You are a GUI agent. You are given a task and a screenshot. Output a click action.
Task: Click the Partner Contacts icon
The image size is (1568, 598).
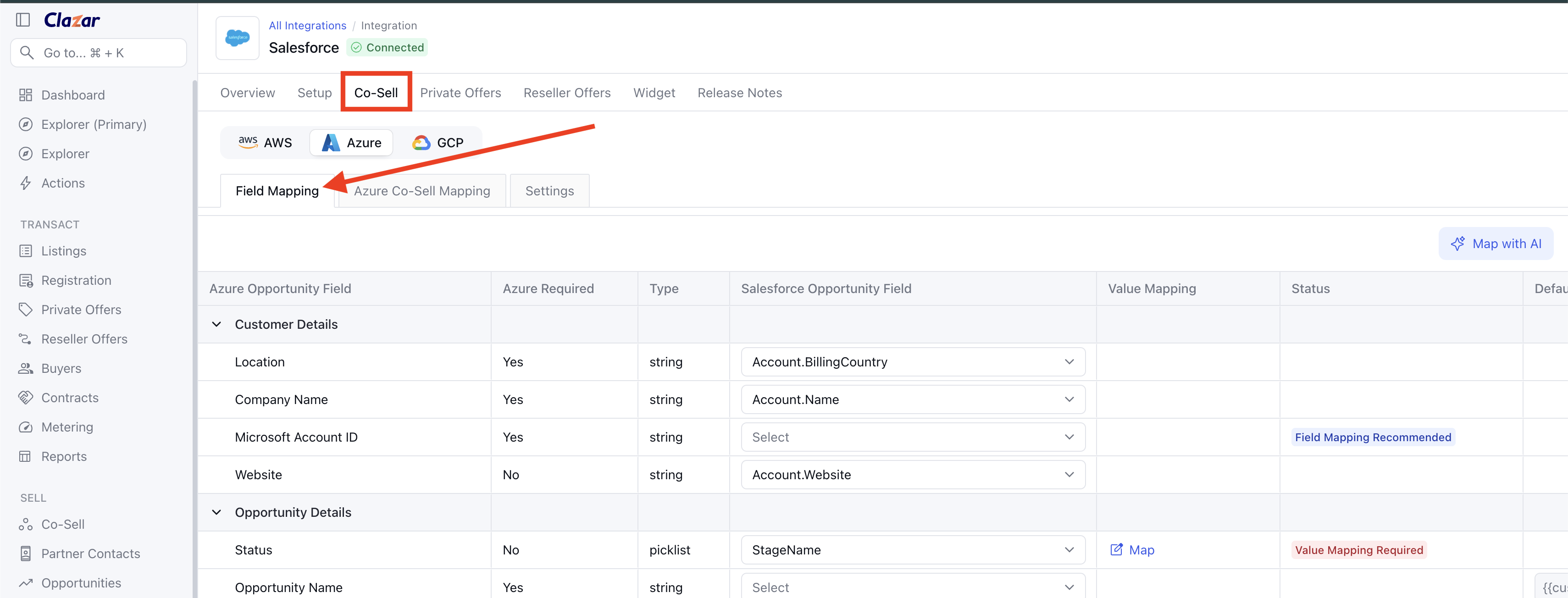pos(26,554)
